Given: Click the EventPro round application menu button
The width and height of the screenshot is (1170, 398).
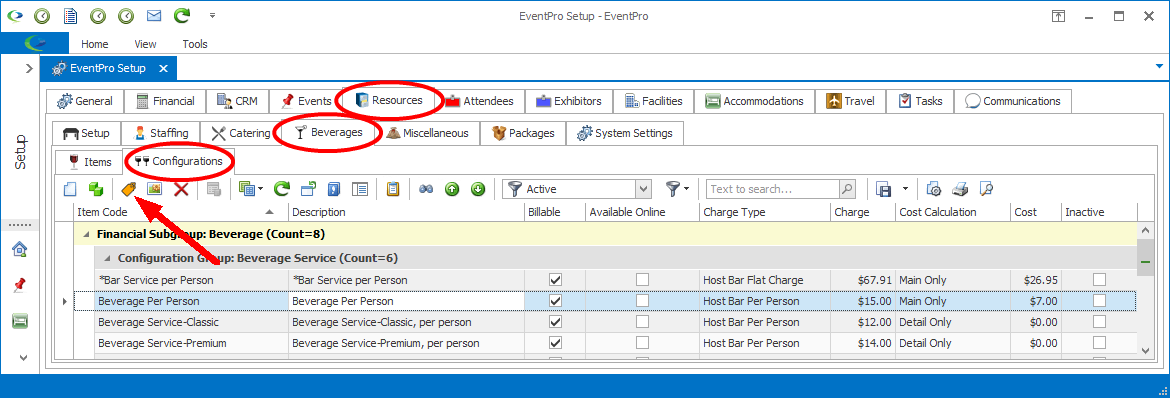Looking at the screenshot, I should [x=34, y=44].
